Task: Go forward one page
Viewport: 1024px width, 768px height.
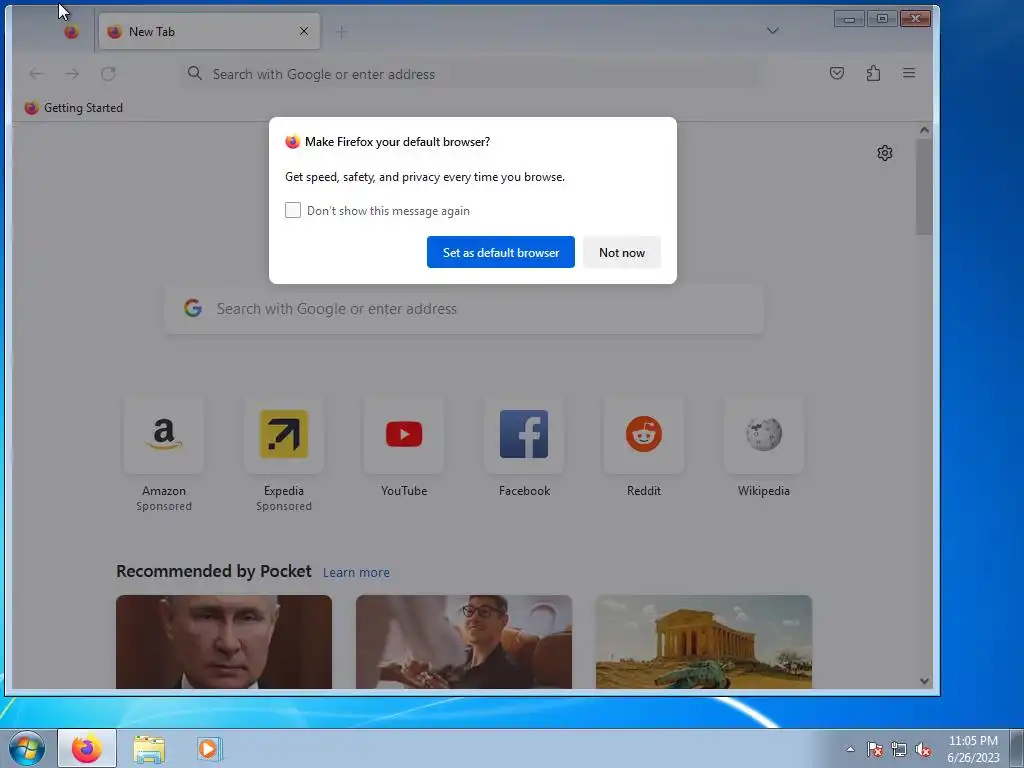Action: point(72,74)
